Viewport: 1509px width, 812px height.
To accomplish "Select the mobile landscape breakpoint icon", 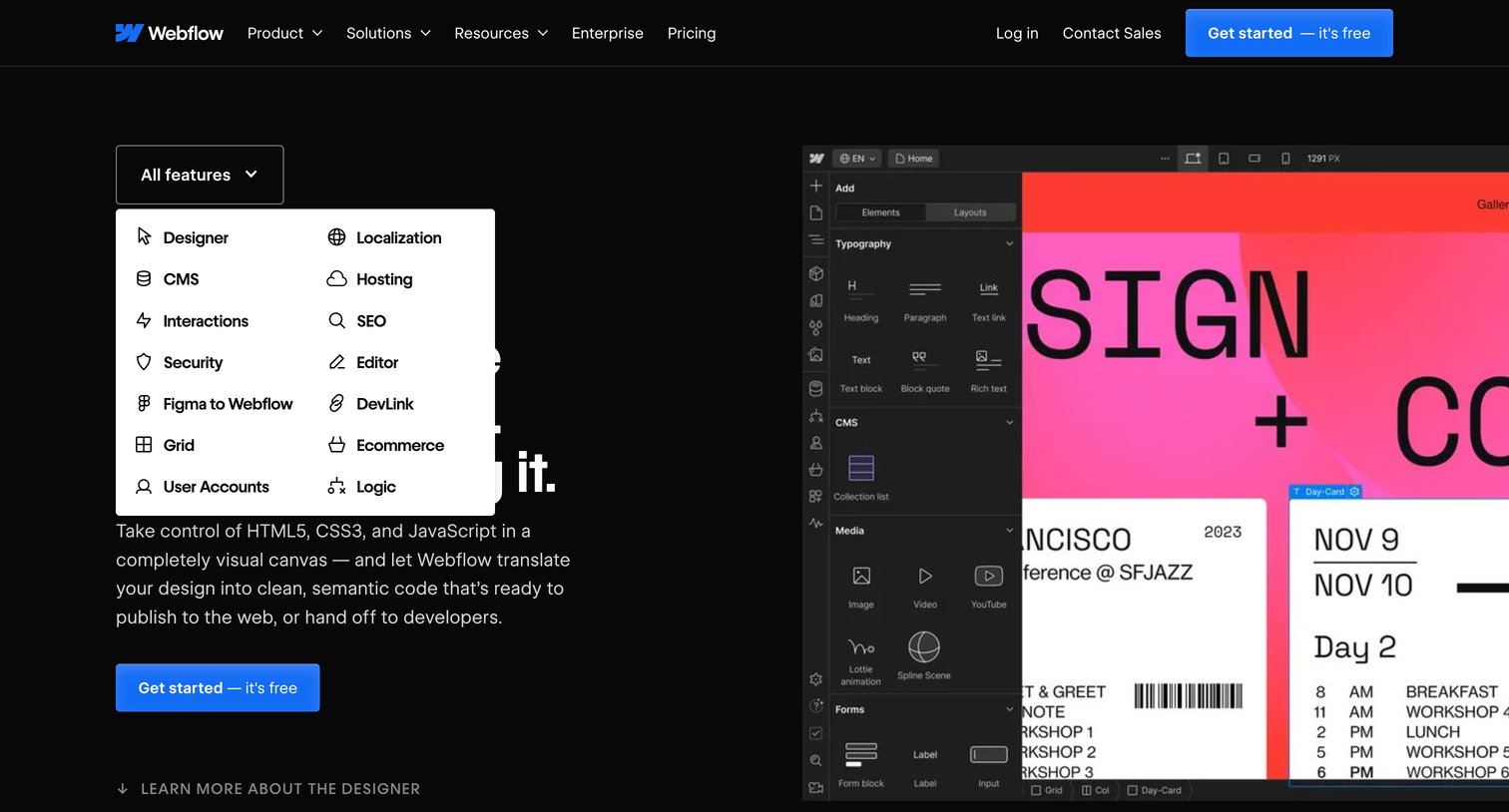I will (1255, 159).
